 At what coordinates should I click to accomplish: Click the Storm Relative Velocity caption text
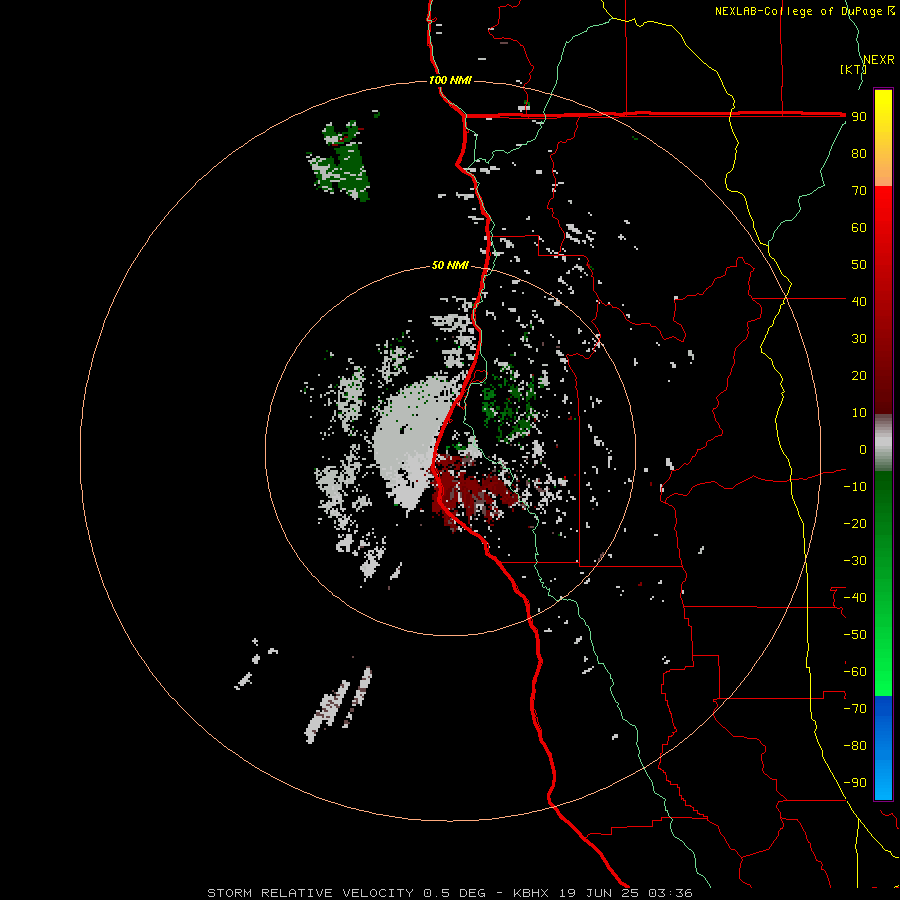(449, 893)
